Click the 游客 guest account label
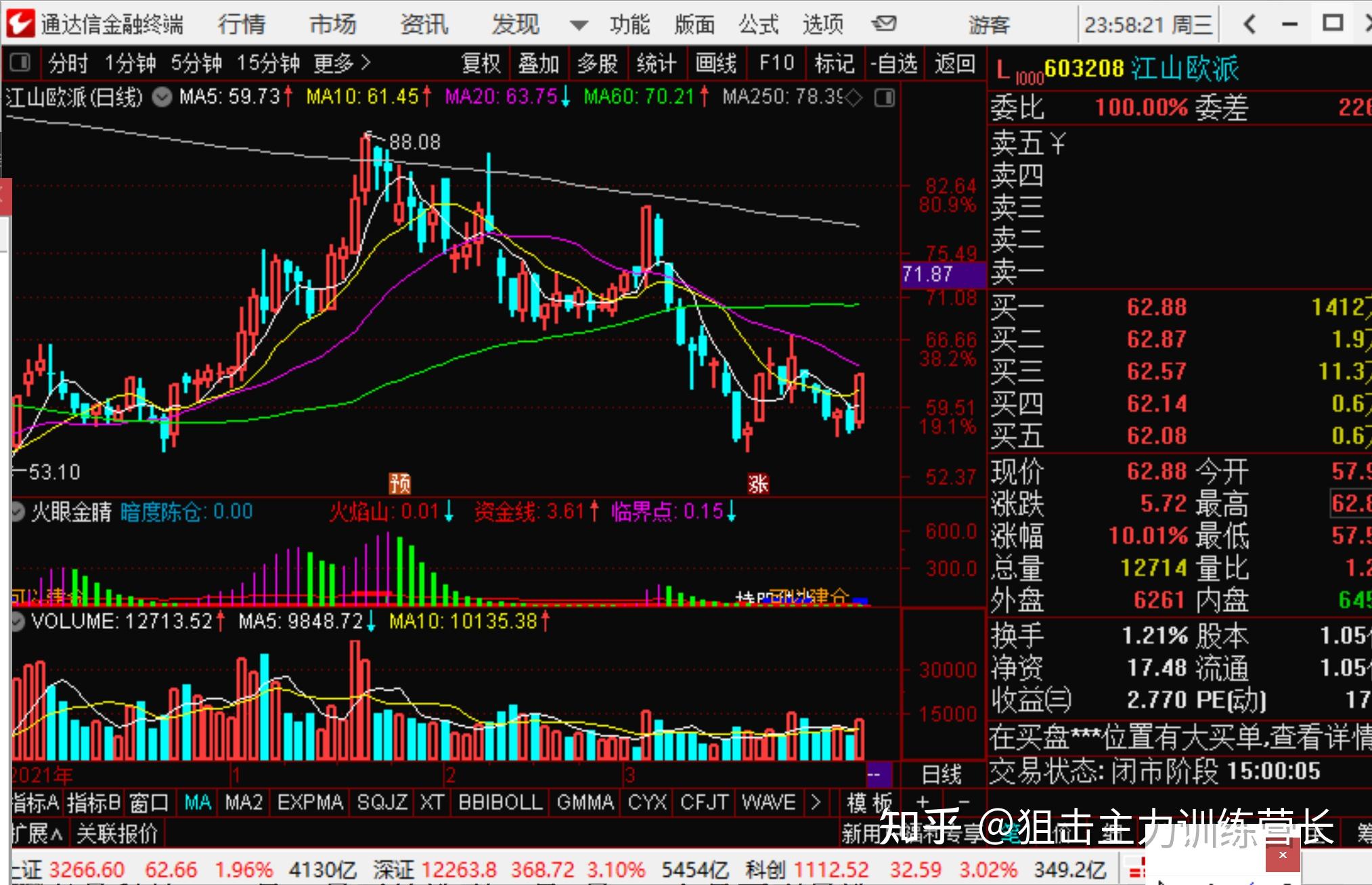The height and width of the screenshot is (885, 1372). [x=989, y=25]
